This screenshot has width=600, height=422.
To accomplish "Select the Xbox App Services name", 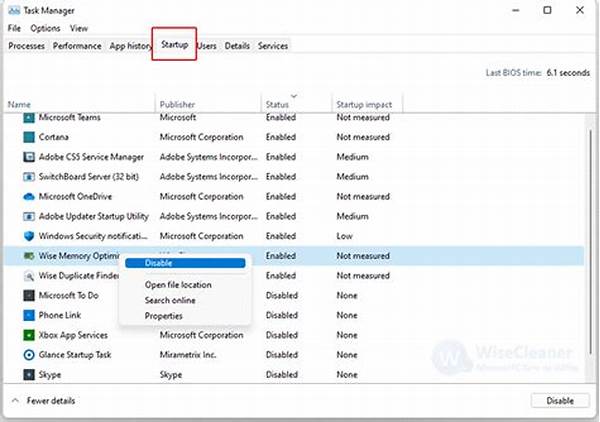I will pos(73,335).
